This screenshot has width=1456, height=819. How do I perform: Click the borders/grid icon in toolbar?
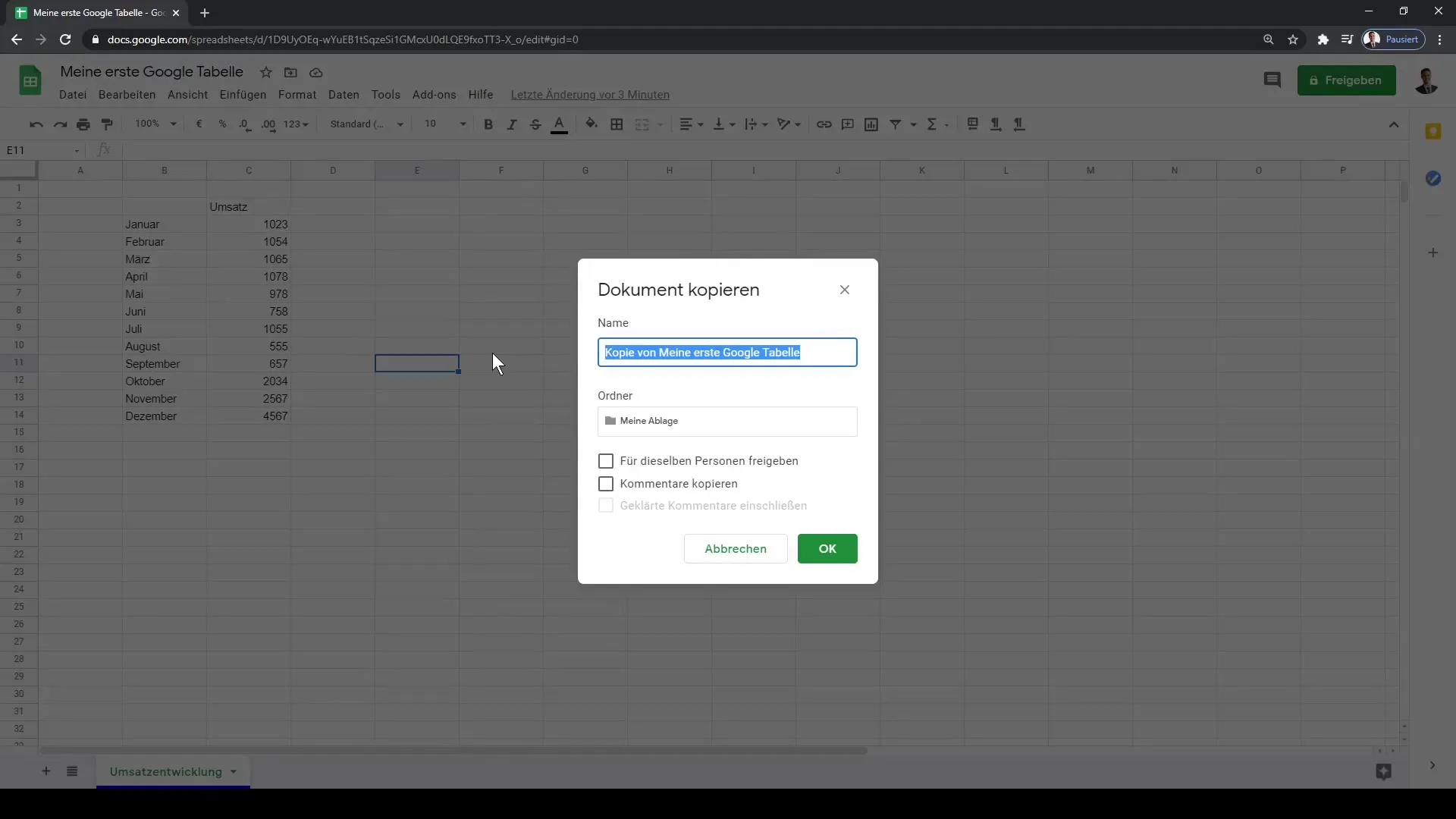pyautogui.click(x=617, y=124)
